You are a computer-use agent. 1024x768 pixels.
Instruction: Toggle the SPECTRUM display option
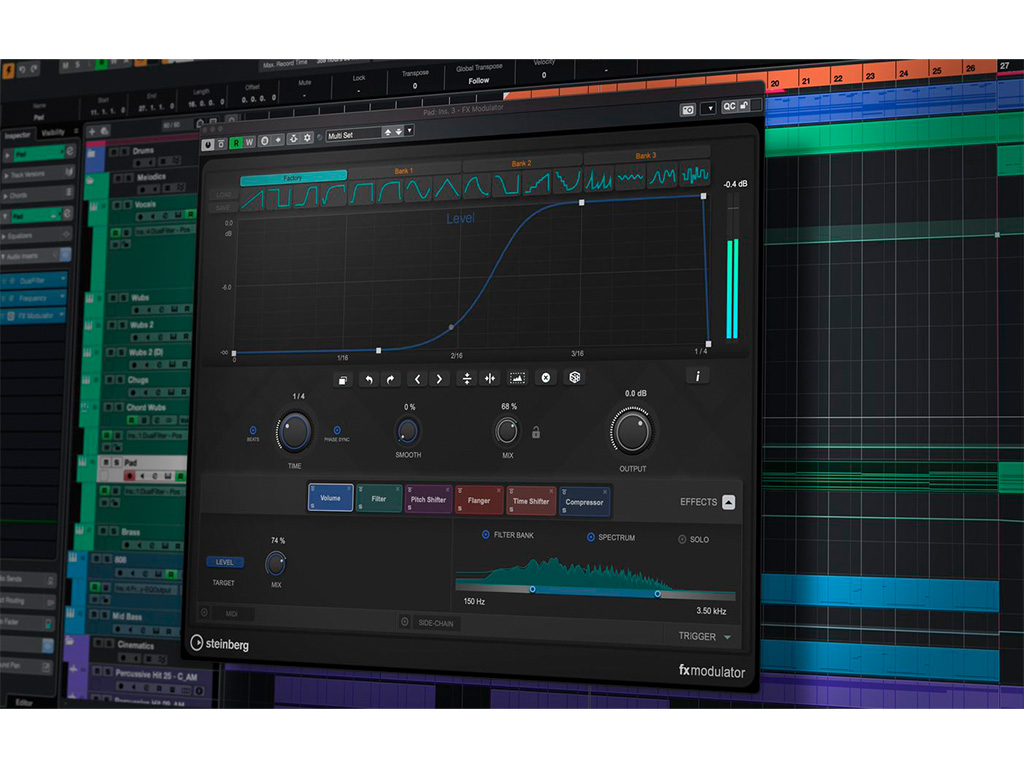tap(590, 537)
